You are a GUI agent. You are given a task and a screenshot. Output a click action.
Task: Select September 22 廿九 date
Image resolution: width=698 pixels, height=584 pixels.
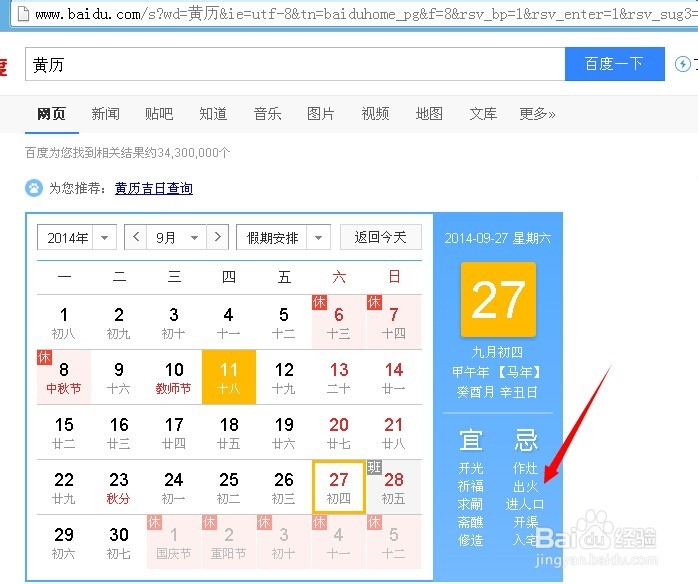[64, 487]
